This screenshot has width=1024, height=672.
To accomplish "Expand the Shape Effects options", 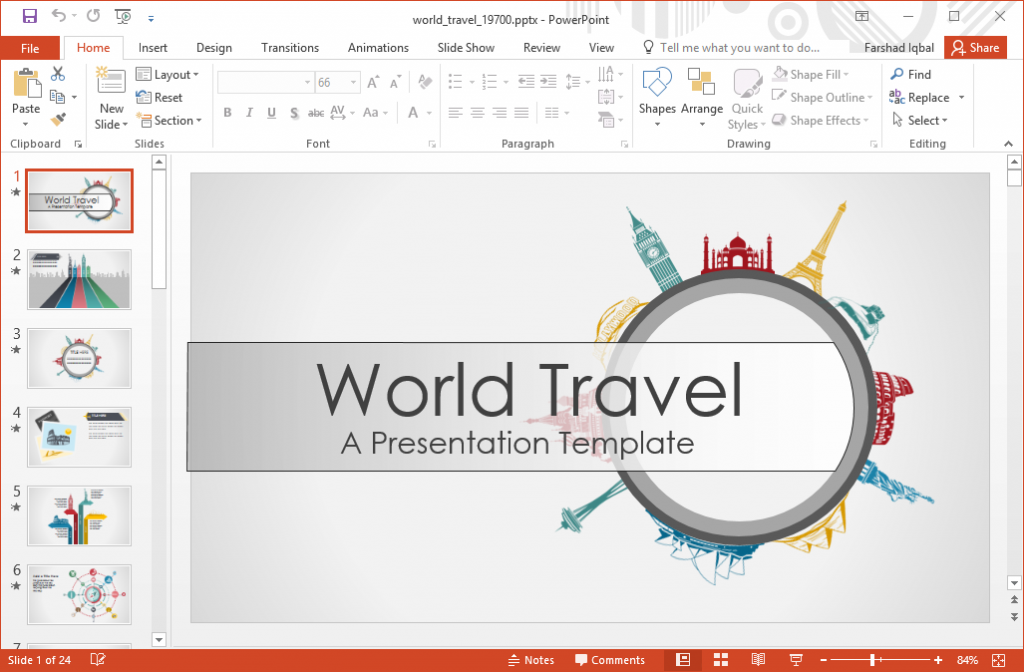I will click(x=821, y=120).
